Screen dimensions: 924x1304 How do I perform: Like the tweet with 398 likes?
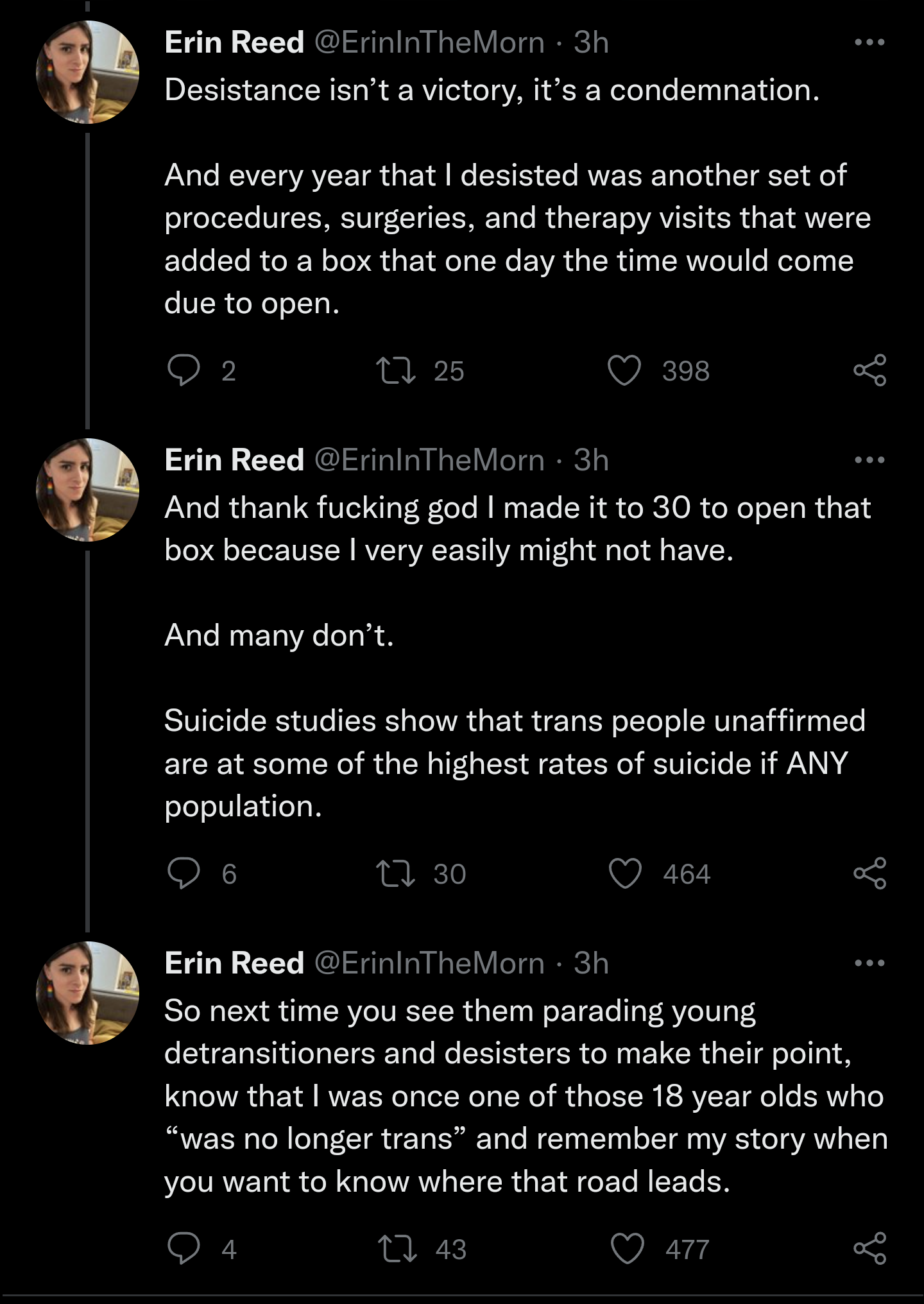[x=624, y=370]
